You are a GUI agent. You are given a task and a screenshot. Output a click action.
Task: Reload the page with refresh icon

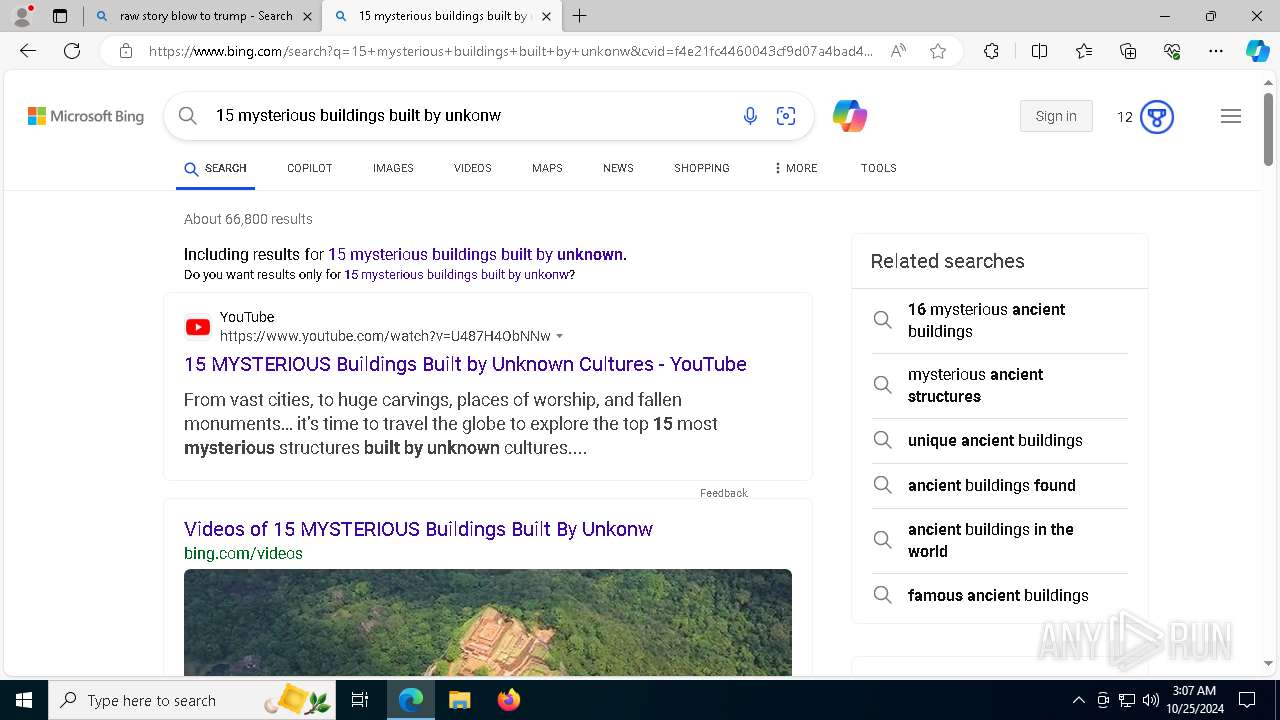pos(72,51)
